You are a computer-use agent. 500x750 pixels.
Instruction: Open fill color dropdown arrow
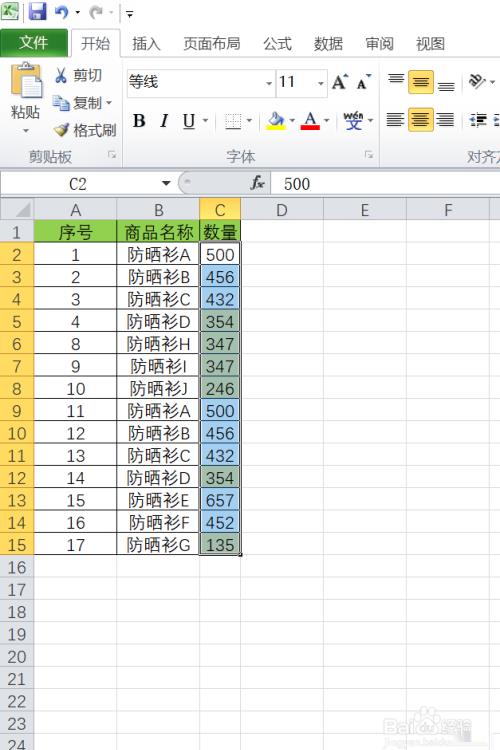click(x=292, y=121)
